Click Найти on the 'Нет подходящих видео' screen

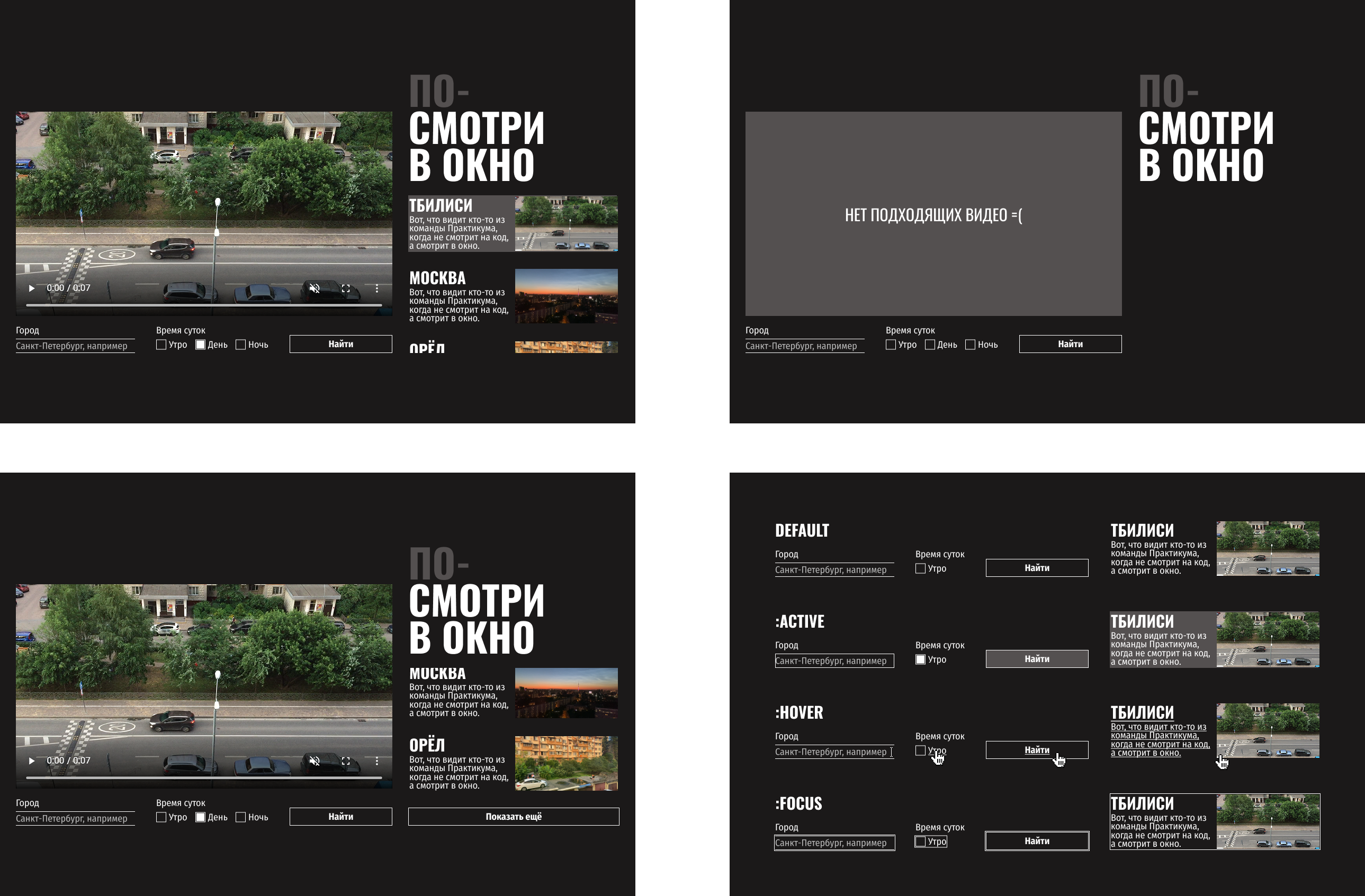[1070, 344]
